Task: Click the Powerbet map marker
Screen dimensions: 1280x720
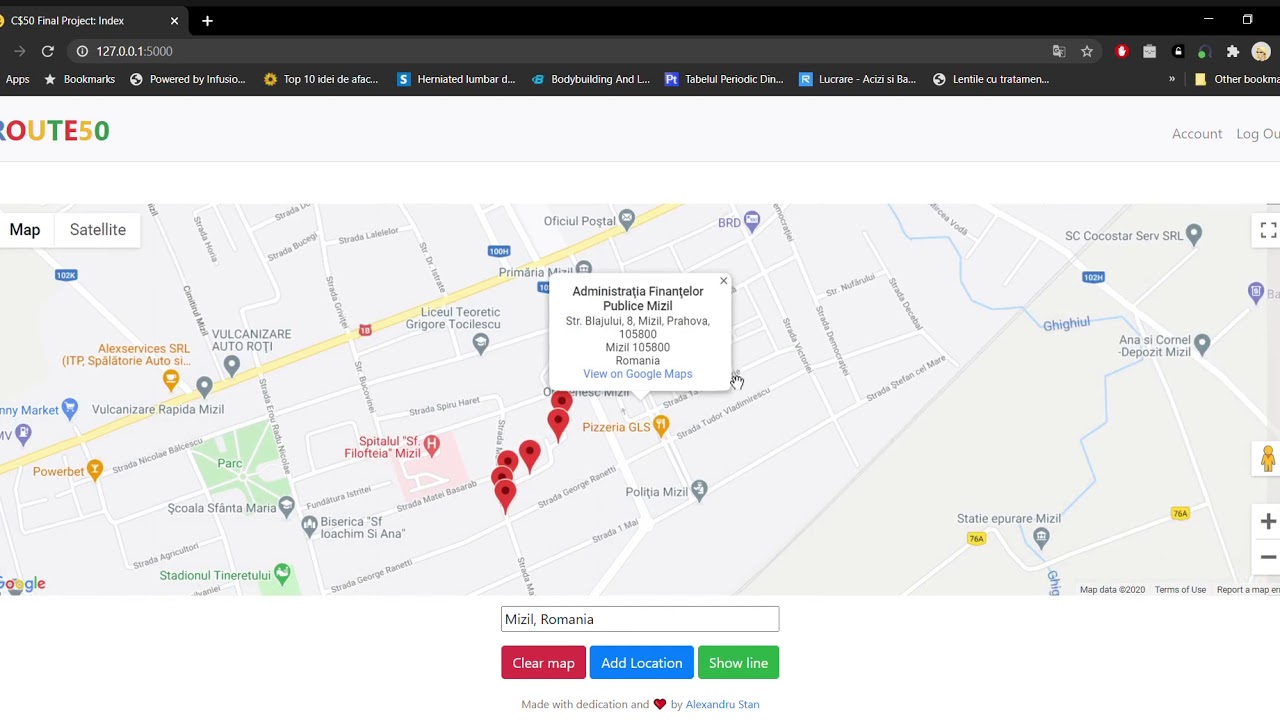Action: tap(95, 468)
